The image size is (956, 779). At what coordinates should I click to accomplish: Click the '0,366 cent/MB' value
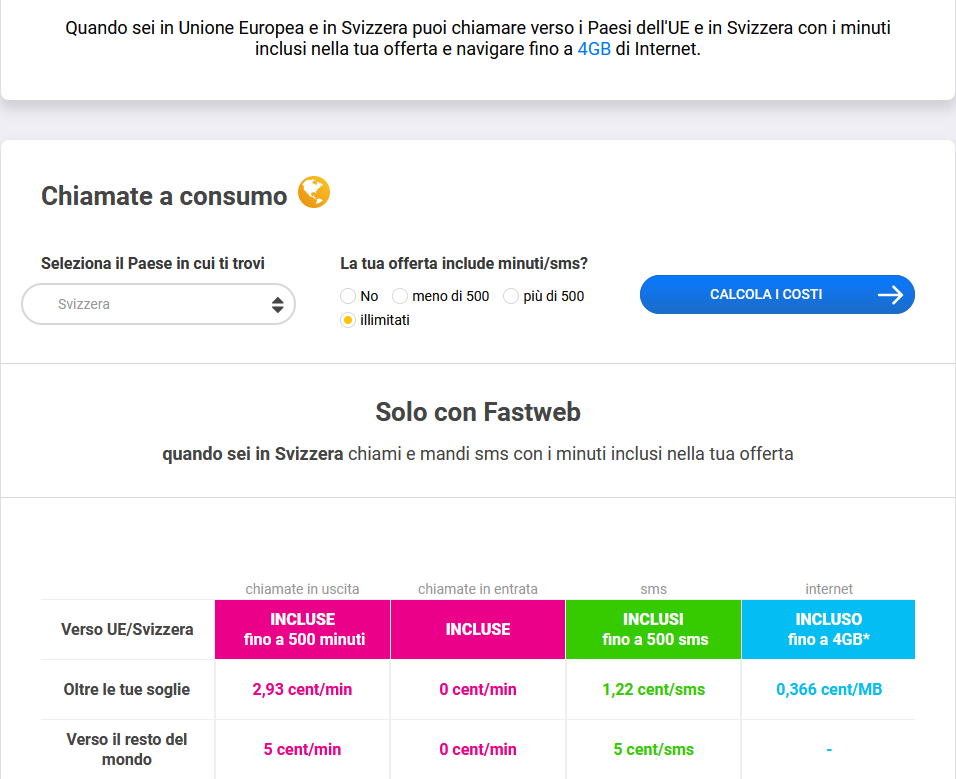[x=829, y=689]
